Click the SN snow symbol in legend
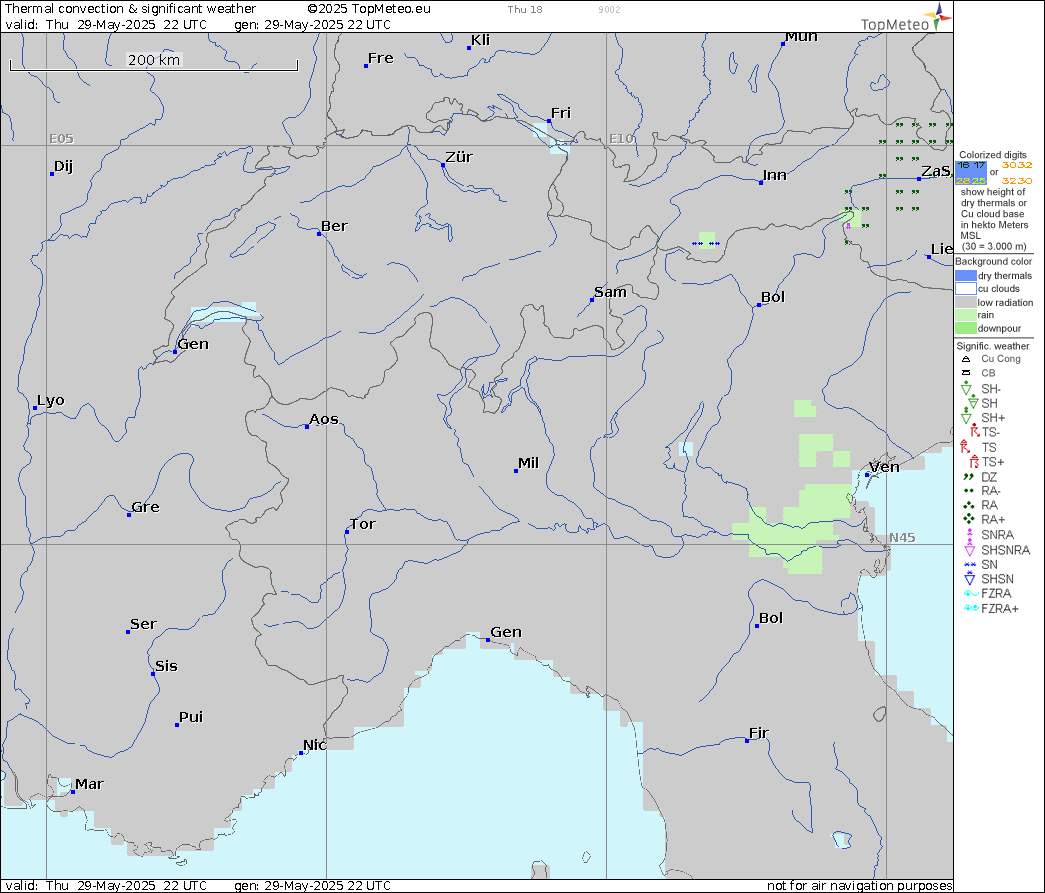This screenshot has height=893, width=1045. (970, 564)
